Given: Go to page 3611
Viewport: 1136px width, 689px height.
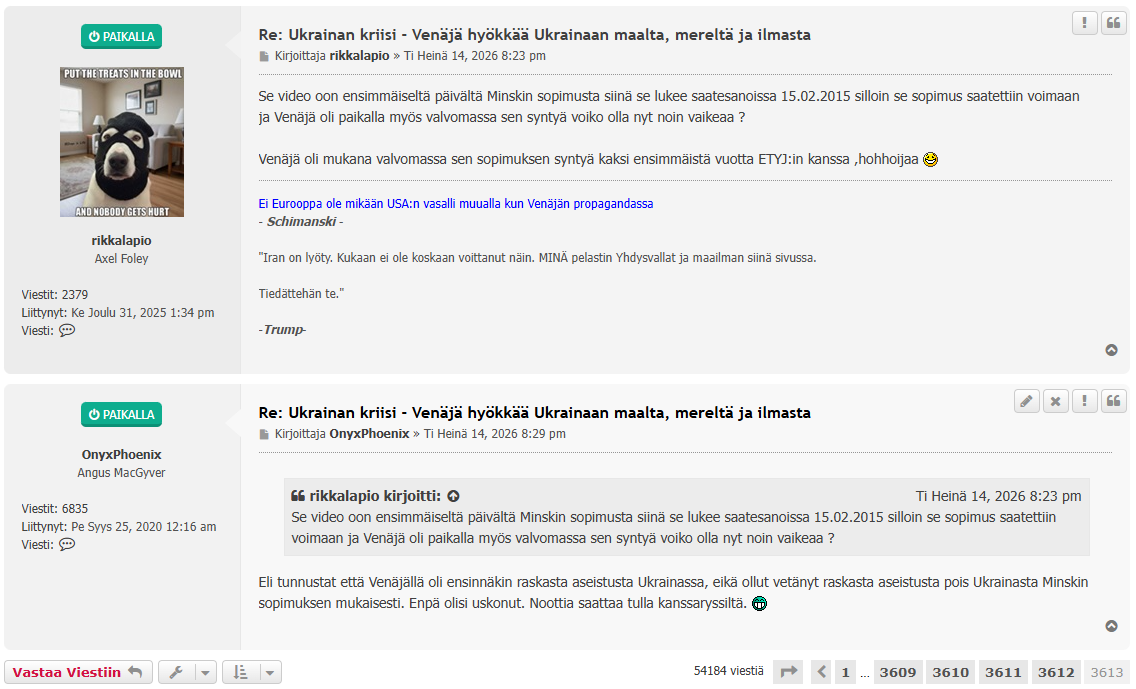Looking at the screenshot, I should [x=1003, y=672].
